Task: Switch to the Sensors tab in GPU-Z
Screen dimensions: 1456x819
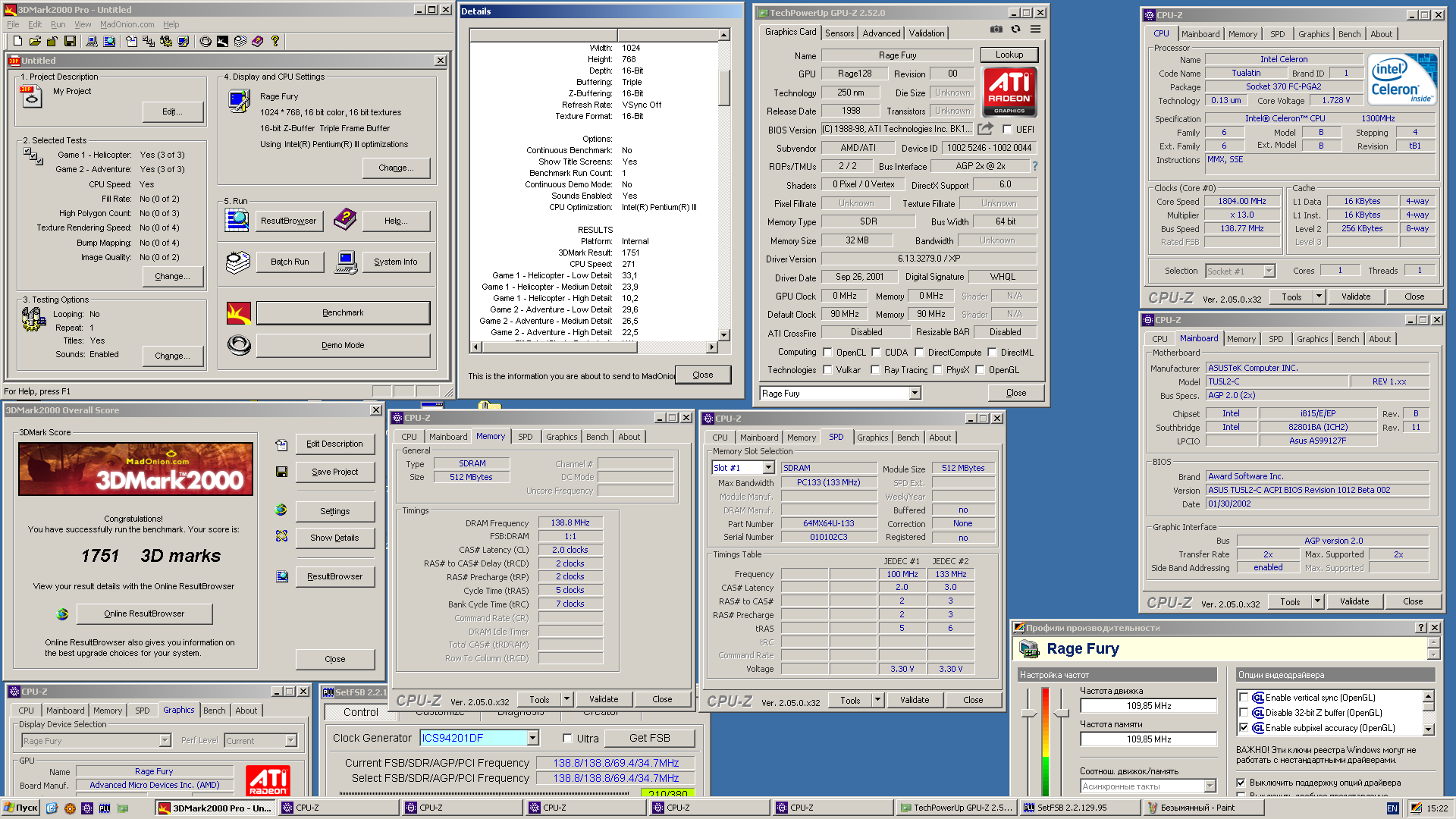Action: tap(839, 33)
